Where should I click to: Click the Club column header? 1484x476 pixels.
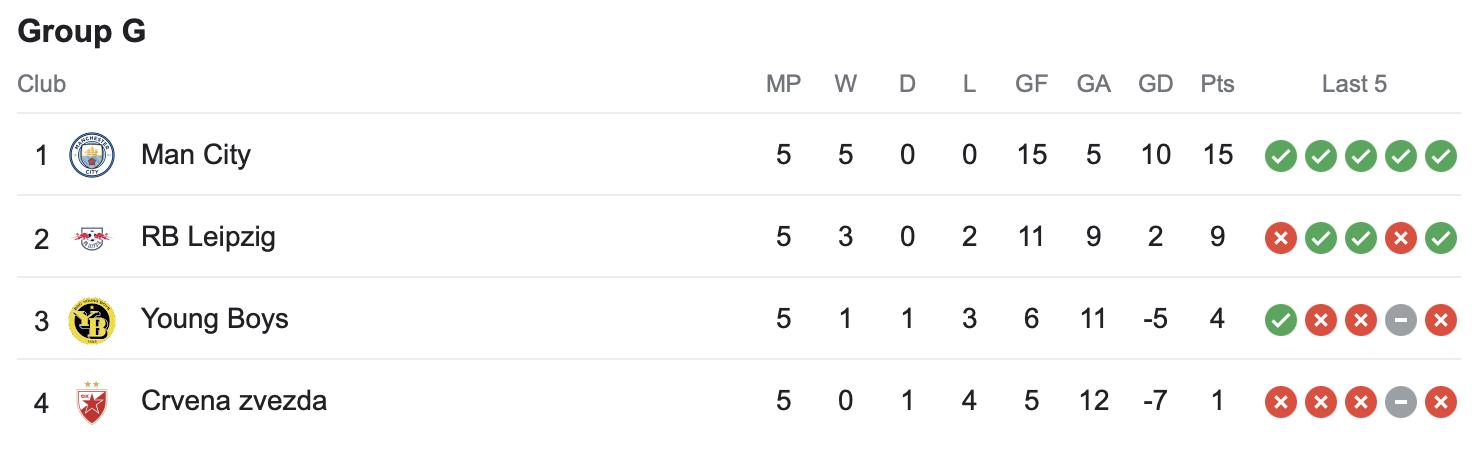click(42, 84)
